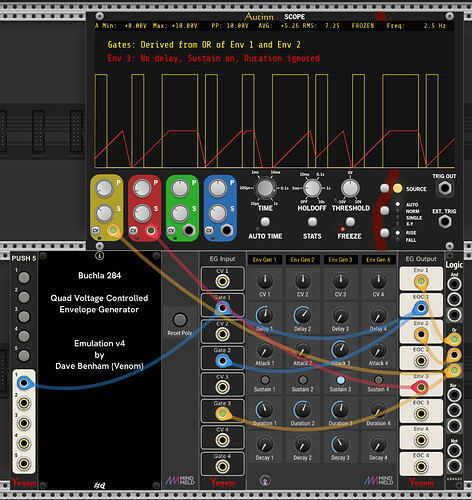Select the Env Gen 1 label tab
The width and height of the screenshot is (472, 500).
point(265,260)
